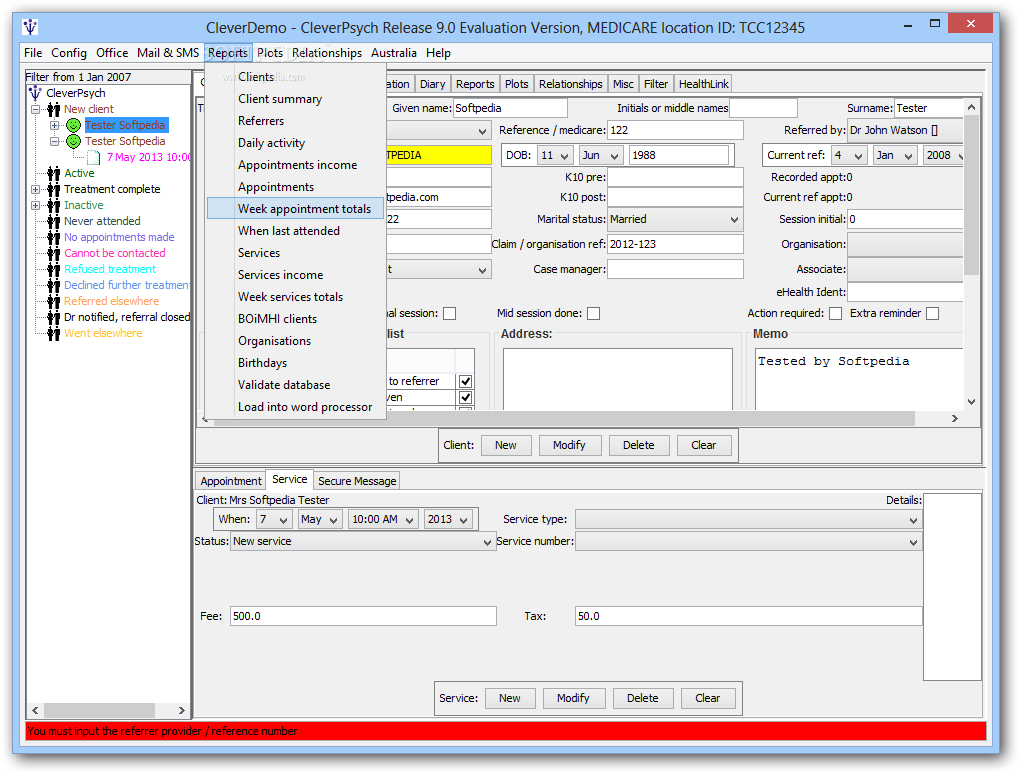
Task: Switch to the HealthLink tab
Action: pyautogui.click(x=703, y=84)
